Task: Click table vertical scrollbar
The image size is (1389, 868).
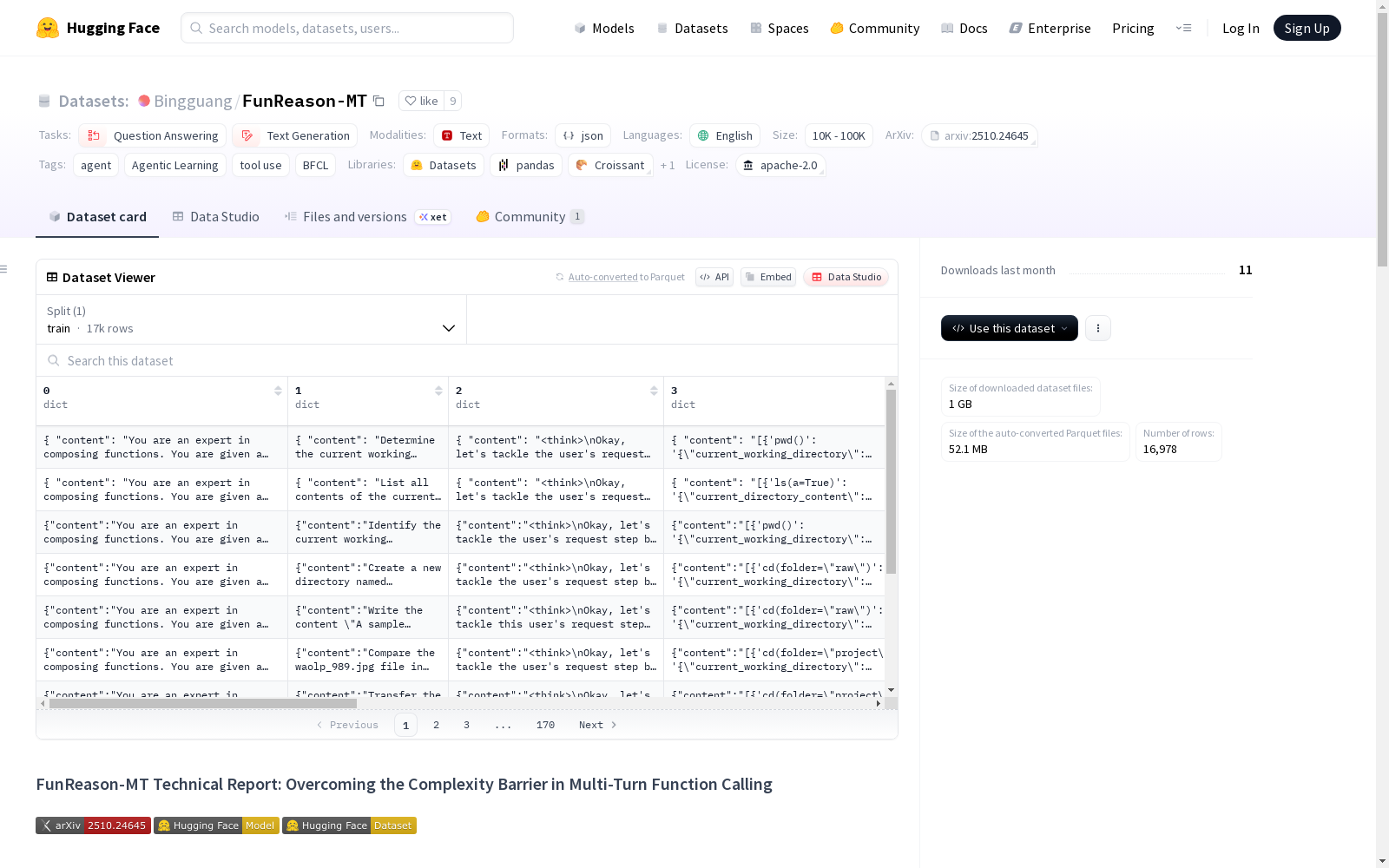Action: (891, 482)
